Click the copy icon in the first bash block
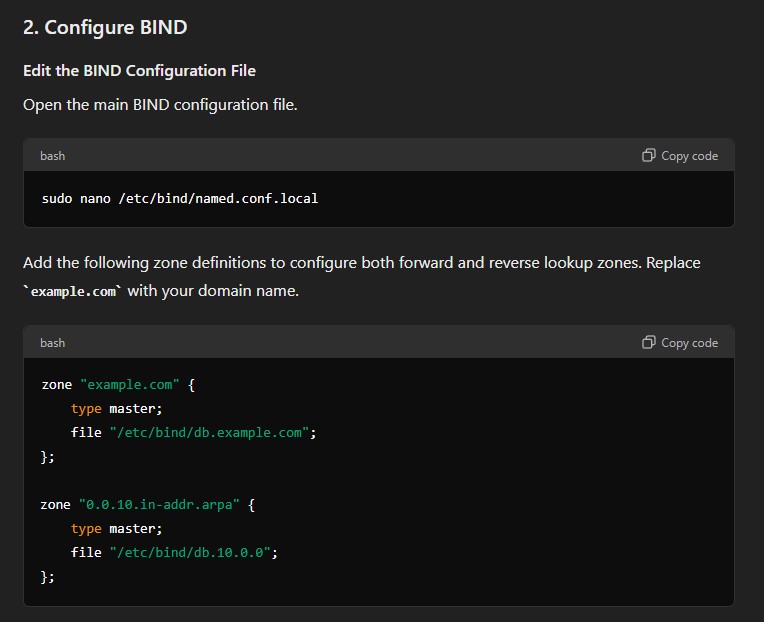Image resolution: width=764 pixels, height=622 pixels. (649, 155)
